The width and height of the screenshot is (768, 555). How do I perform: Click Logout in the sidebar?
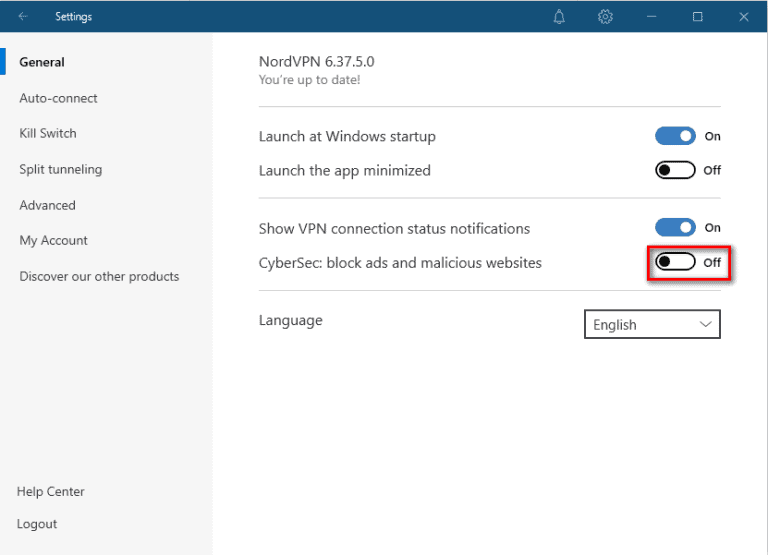pyautogui.click(x=37, y=524)
